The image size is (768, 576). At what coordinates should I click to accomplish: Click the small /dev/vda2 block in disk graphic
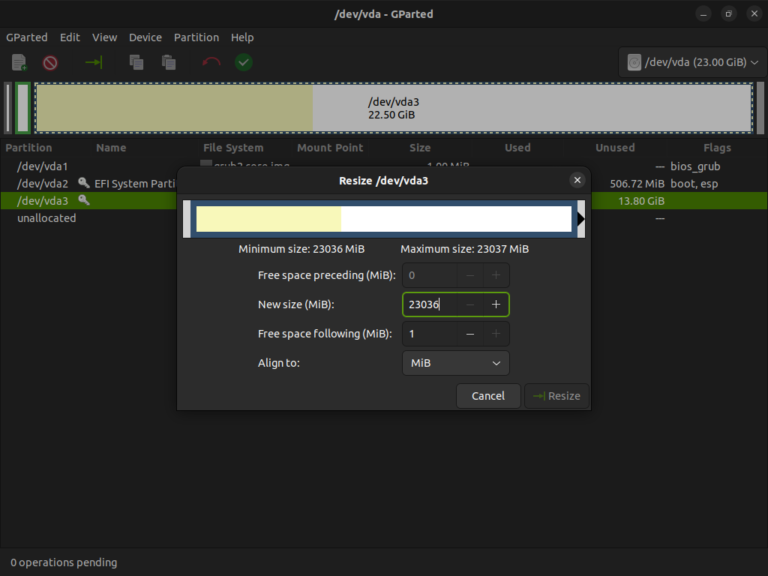[x=23, y=108]
